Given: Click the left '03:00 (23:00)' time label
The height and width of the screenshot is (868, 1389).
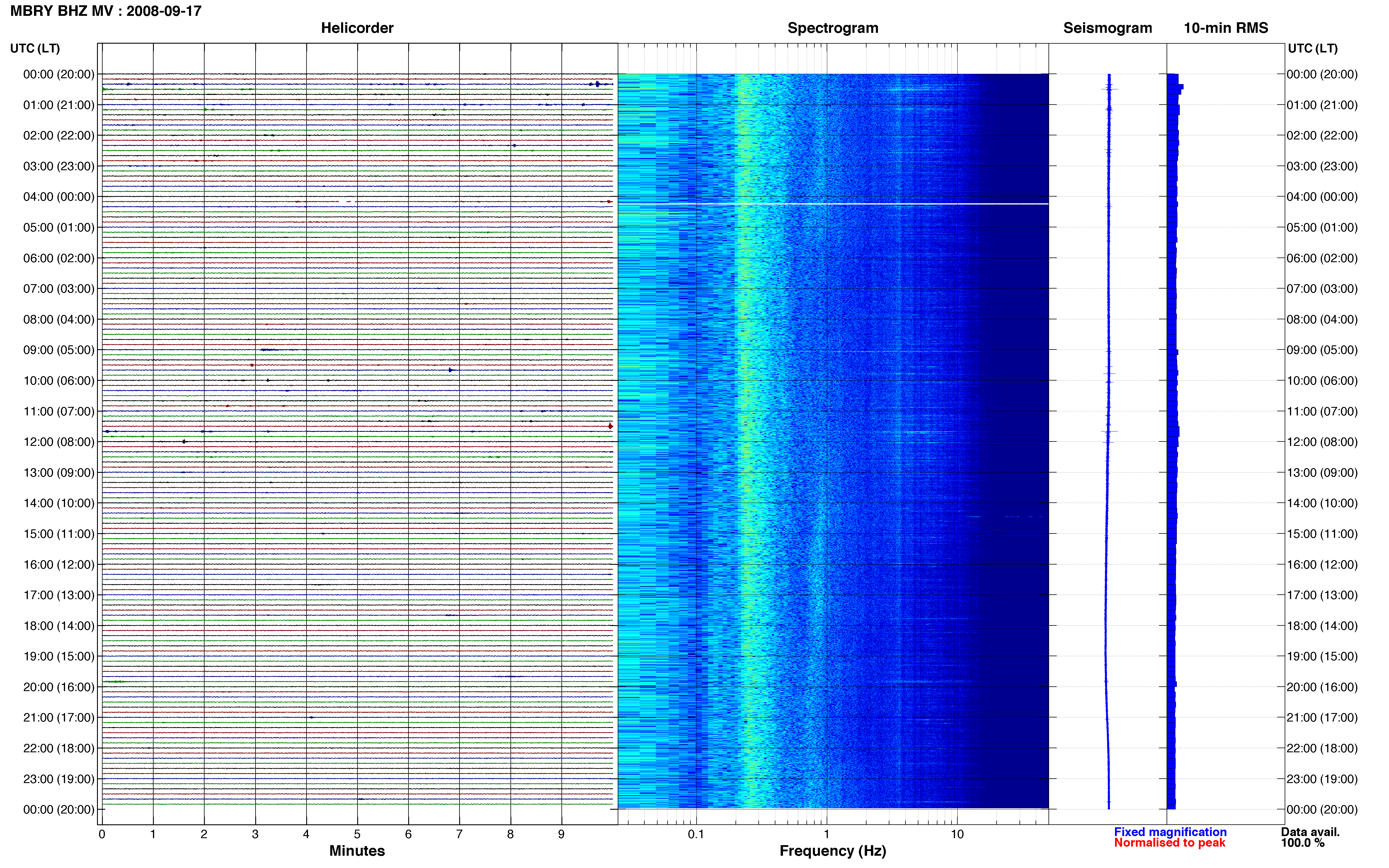Looking at the screenshot, I should (59, 166).
